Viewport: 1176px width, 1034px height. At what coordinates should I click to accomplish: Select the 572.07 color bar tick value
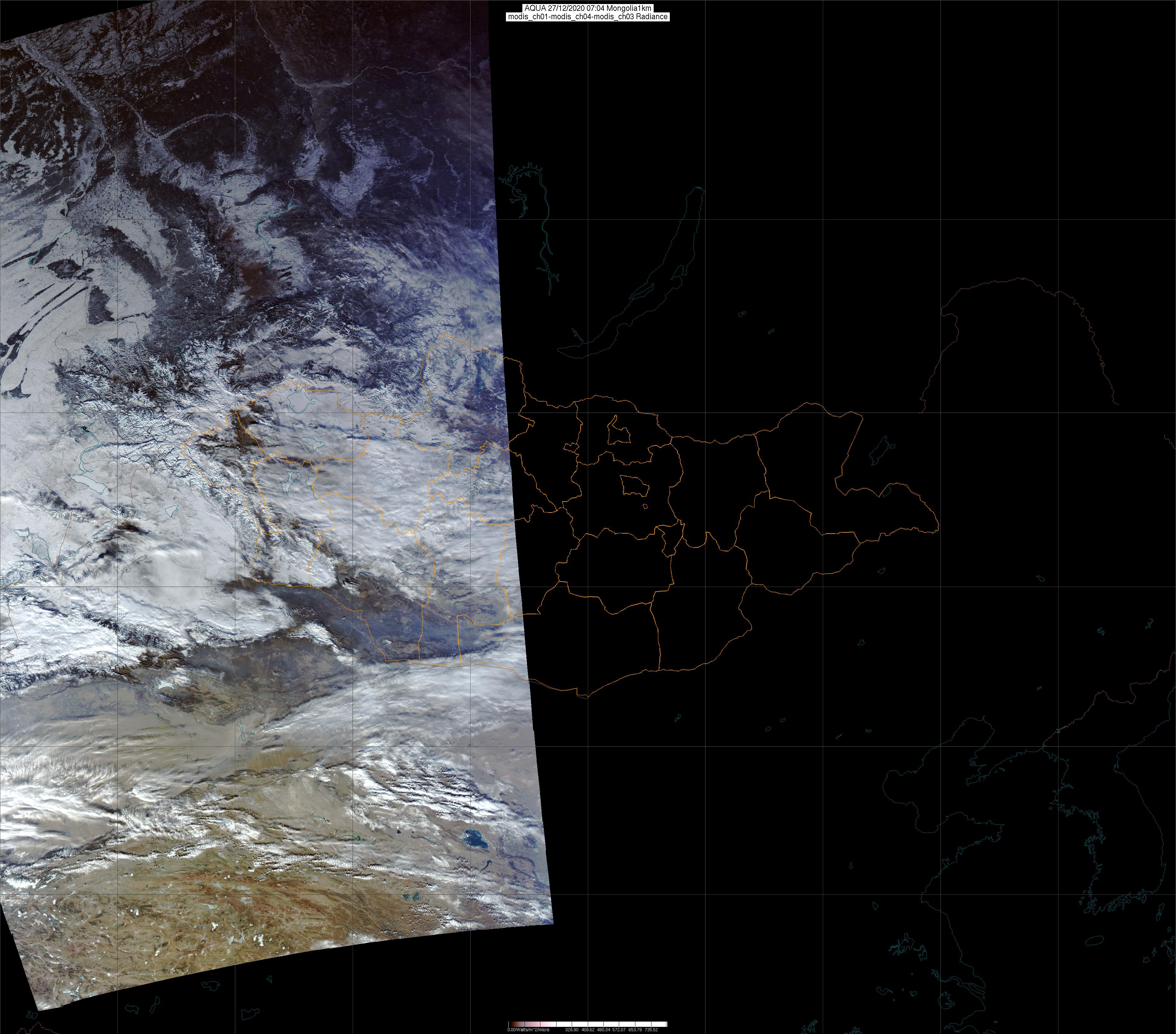click(x=619, y=1029)
